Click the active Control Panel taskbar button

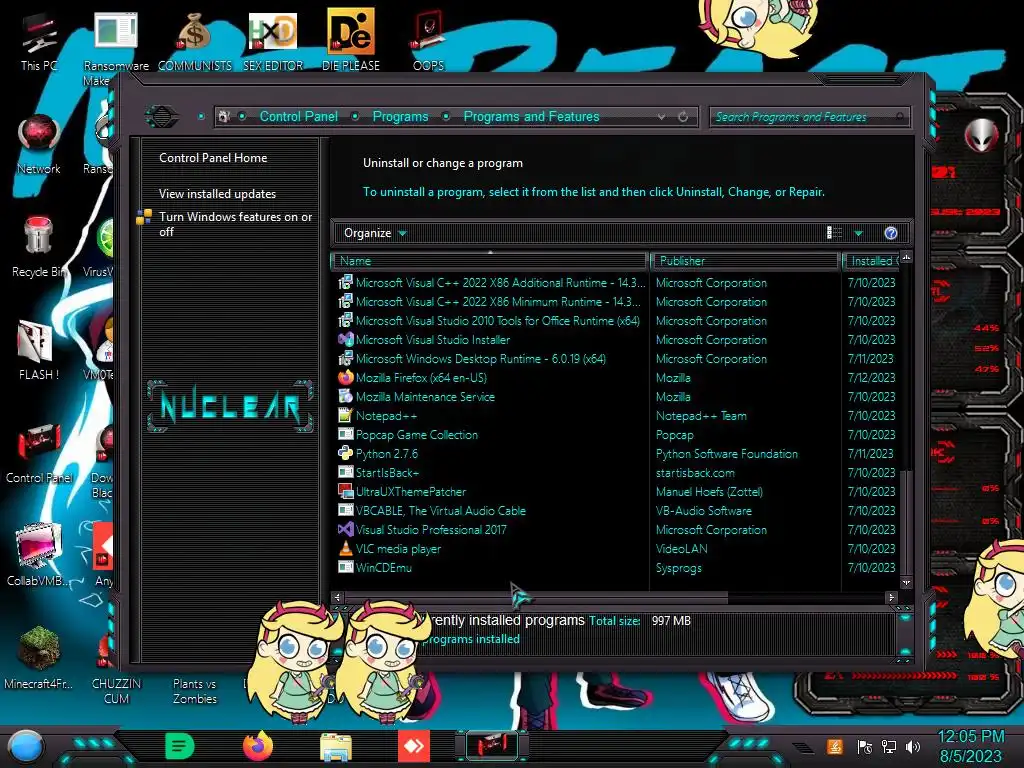(492, 746)
